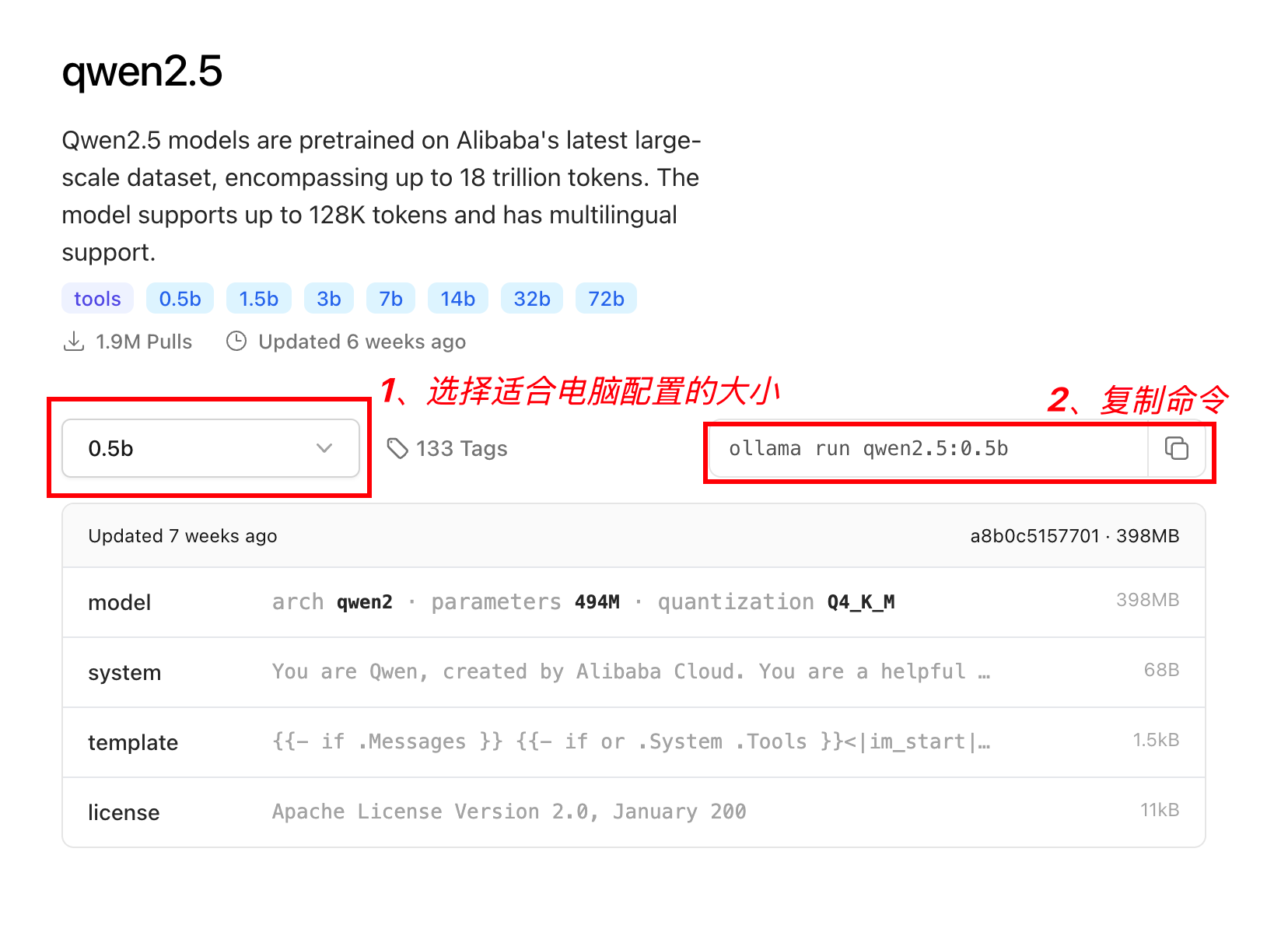This screenshot has width=1288, height=929.
Task: Select the 1.5b size tag
Action: [x=258, y=299]
